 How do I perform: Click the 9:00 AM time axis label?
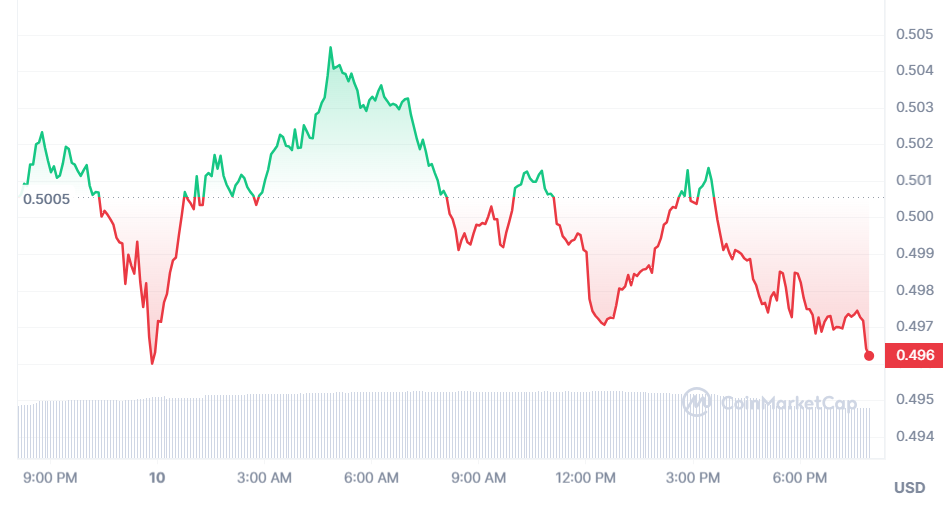tap(479, 478)
